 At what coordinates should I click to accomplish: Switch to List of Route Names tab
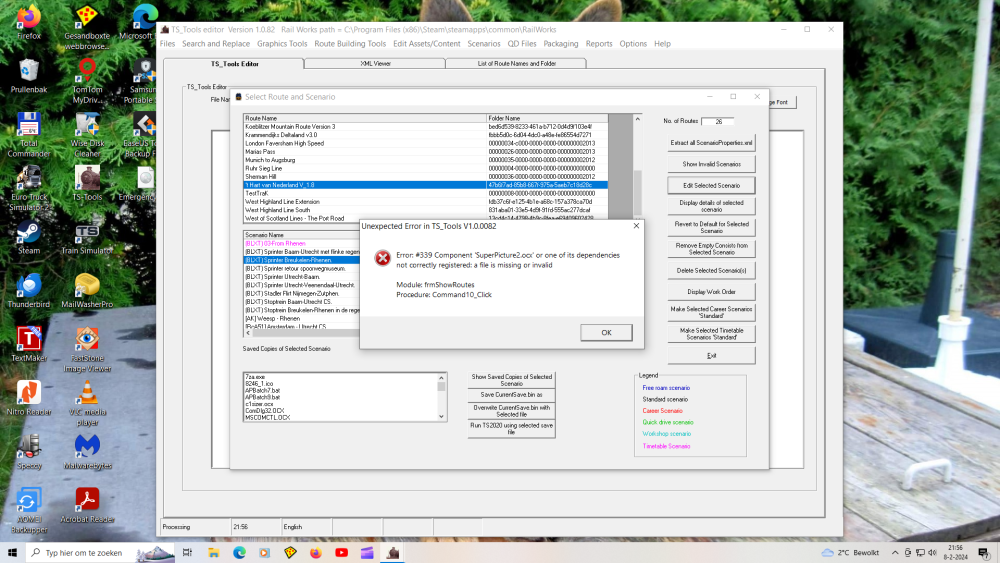pos(517,63)
